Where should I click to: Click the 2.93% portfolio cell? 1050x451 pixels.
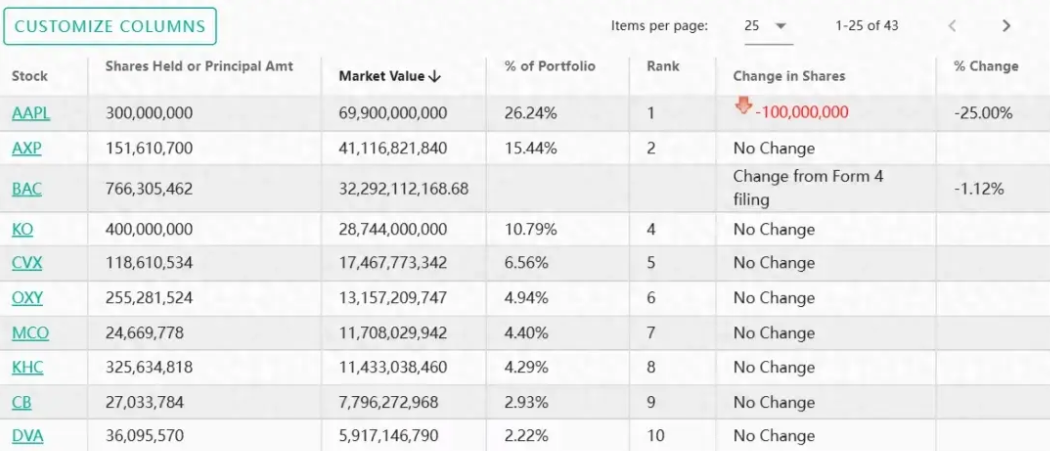(526, 403)
